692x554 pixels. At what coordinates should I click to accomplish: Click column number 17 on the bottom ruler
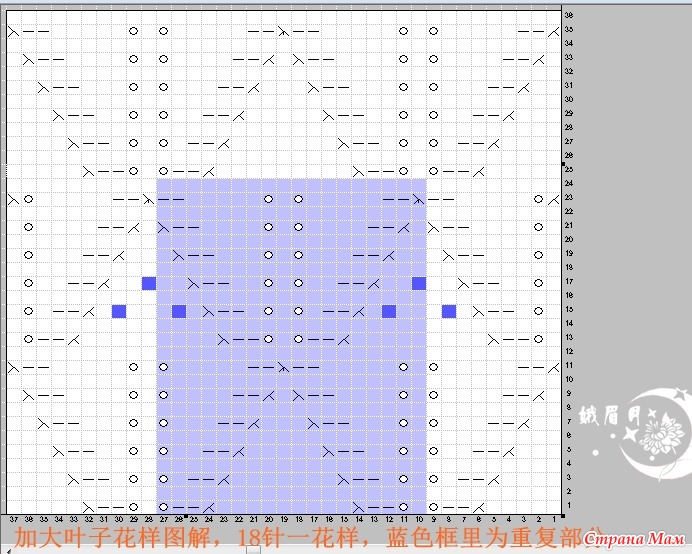pos(314,520)
